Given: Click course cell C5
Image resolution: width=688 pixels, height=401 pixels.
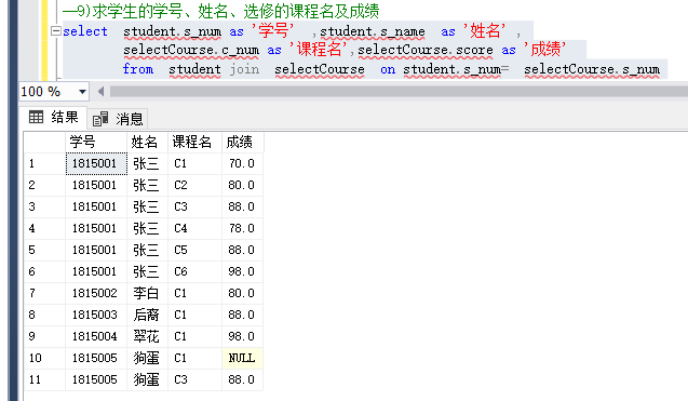Looking at the screenshot, I should tap(195, 250).
